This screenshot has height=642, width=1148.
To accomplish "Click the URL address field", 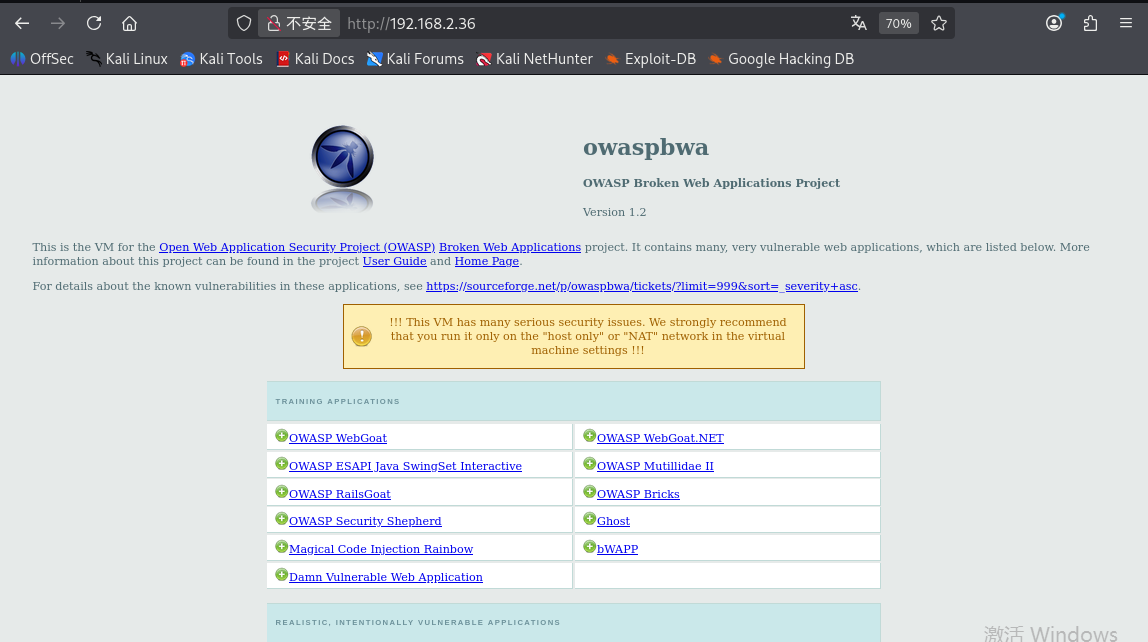I will click(x=593, y=23).
